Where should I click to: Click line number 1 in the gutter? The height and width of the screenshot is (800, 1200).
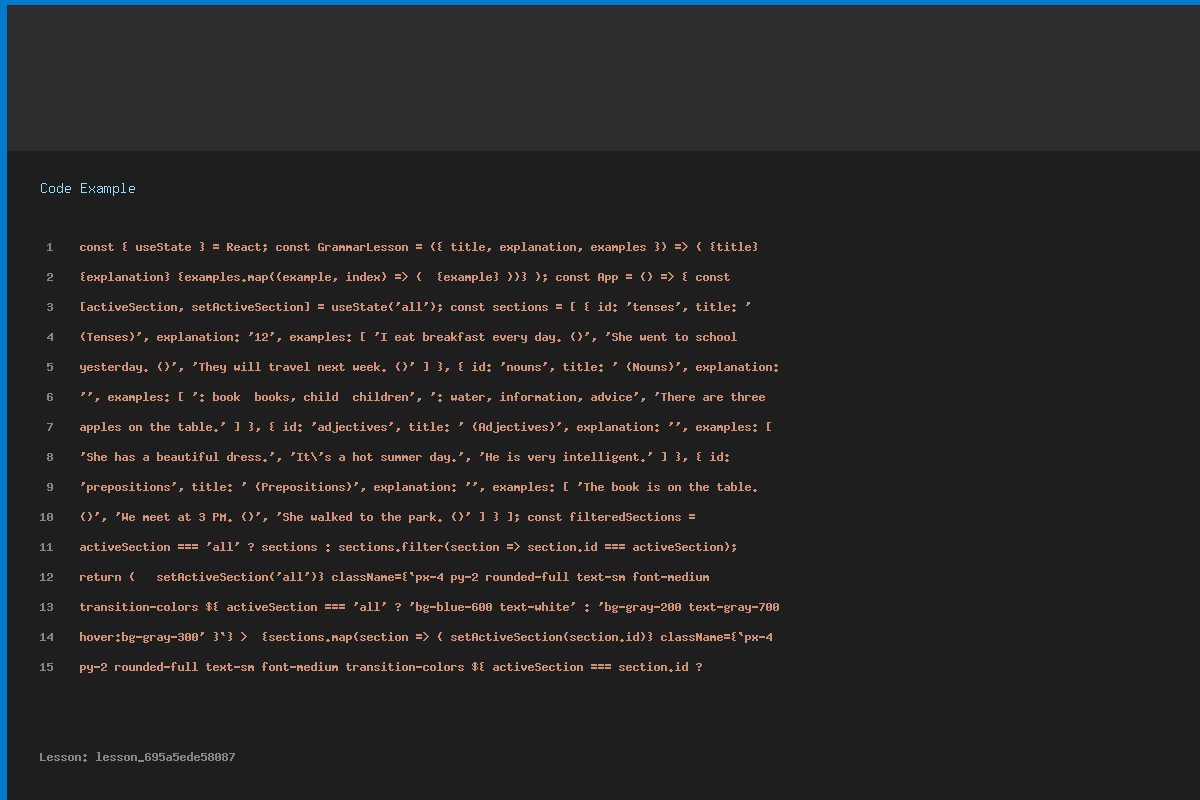pos(49,247)
